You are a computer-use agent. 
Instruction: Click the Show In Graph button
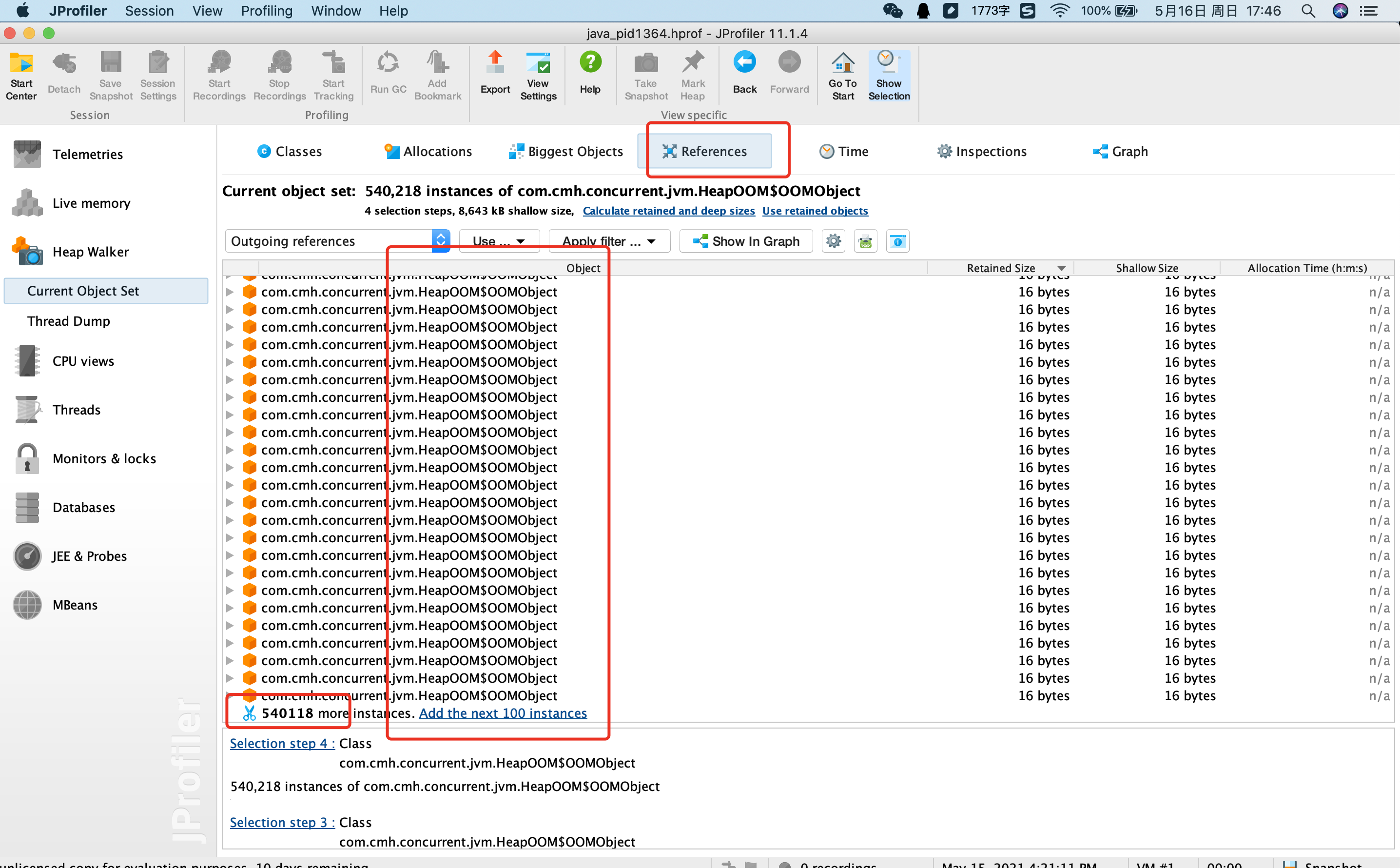pyautogui.click(x=745, y=241)
